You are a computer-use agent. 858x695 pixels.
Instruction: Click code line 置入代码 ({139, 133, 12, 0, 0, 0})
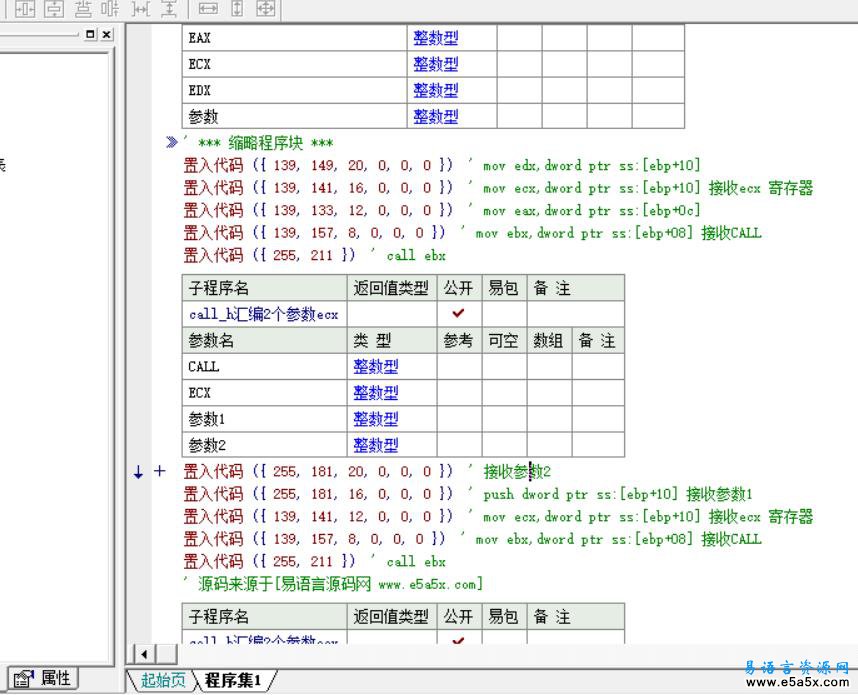pyautogui.click(x=318, y=210)
